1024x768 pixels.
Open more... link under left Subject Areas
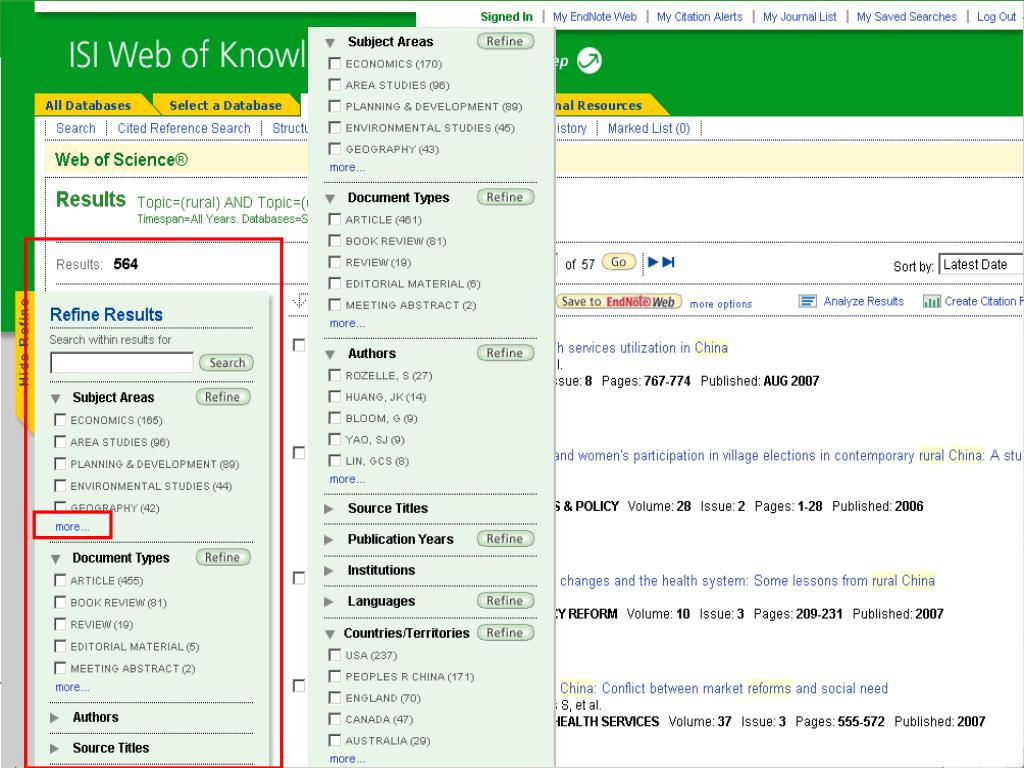click(72, 526)
